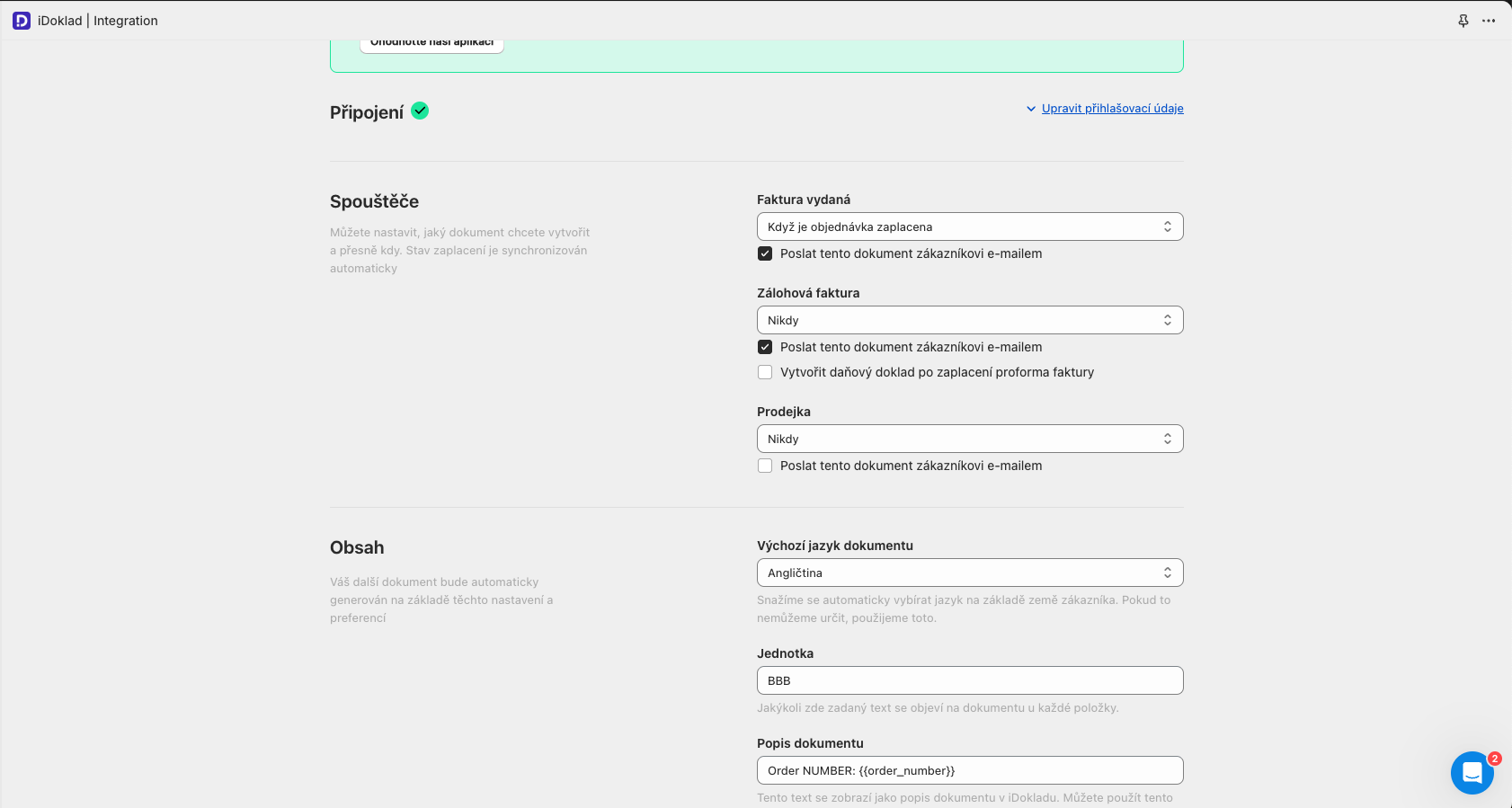Screen dimensions: 1512x808
Task: Expand the Zálohová faktura dropdown
Action: coord(969,320)
